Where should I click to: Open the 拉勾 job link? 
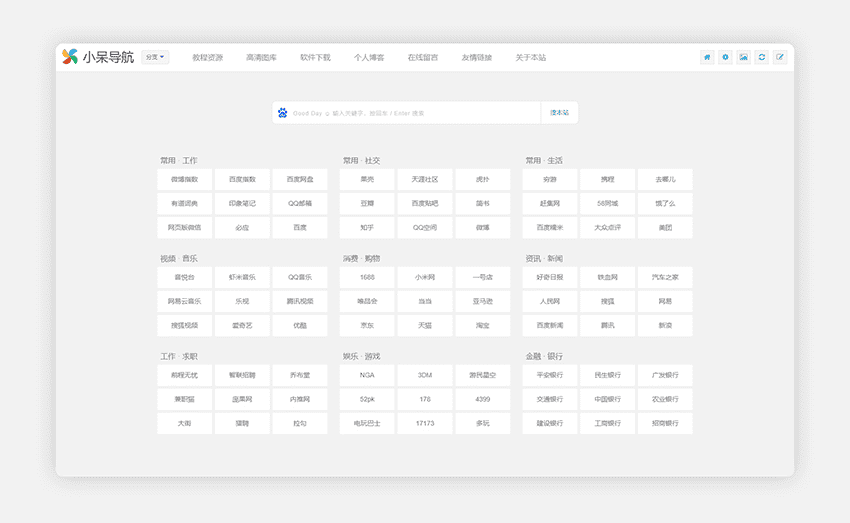[x=300, y=423]
